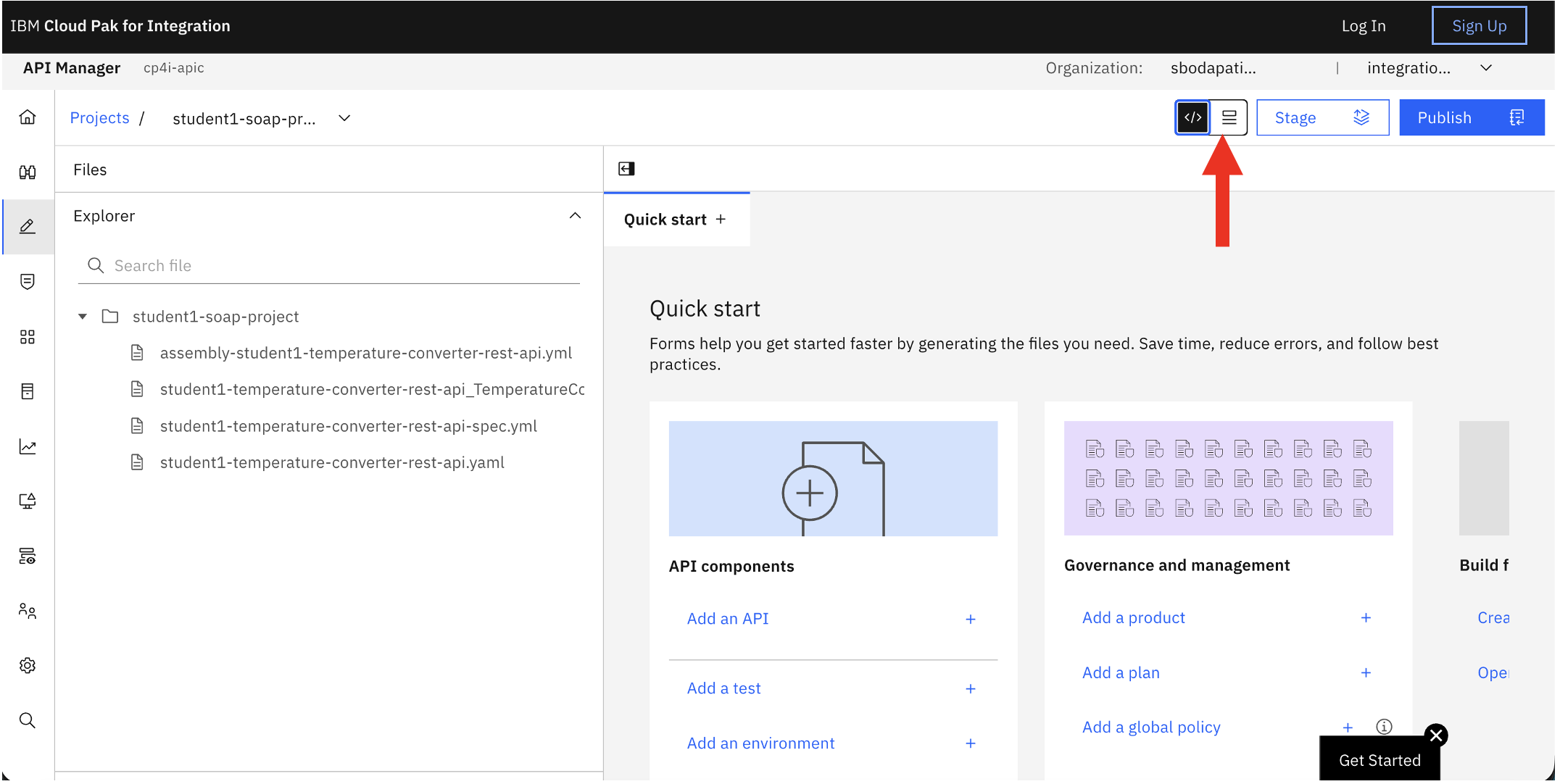This screenshot has width=1560, height=784.
Task: Open the Members people icon in sidebar
Action: click(x=28, y=611)
